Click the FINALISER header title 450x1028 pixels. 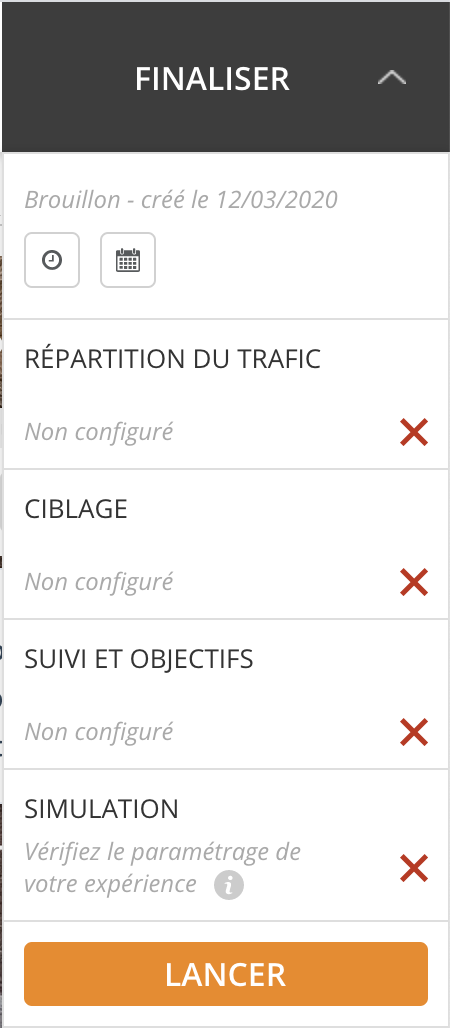[x=212, y=79]
